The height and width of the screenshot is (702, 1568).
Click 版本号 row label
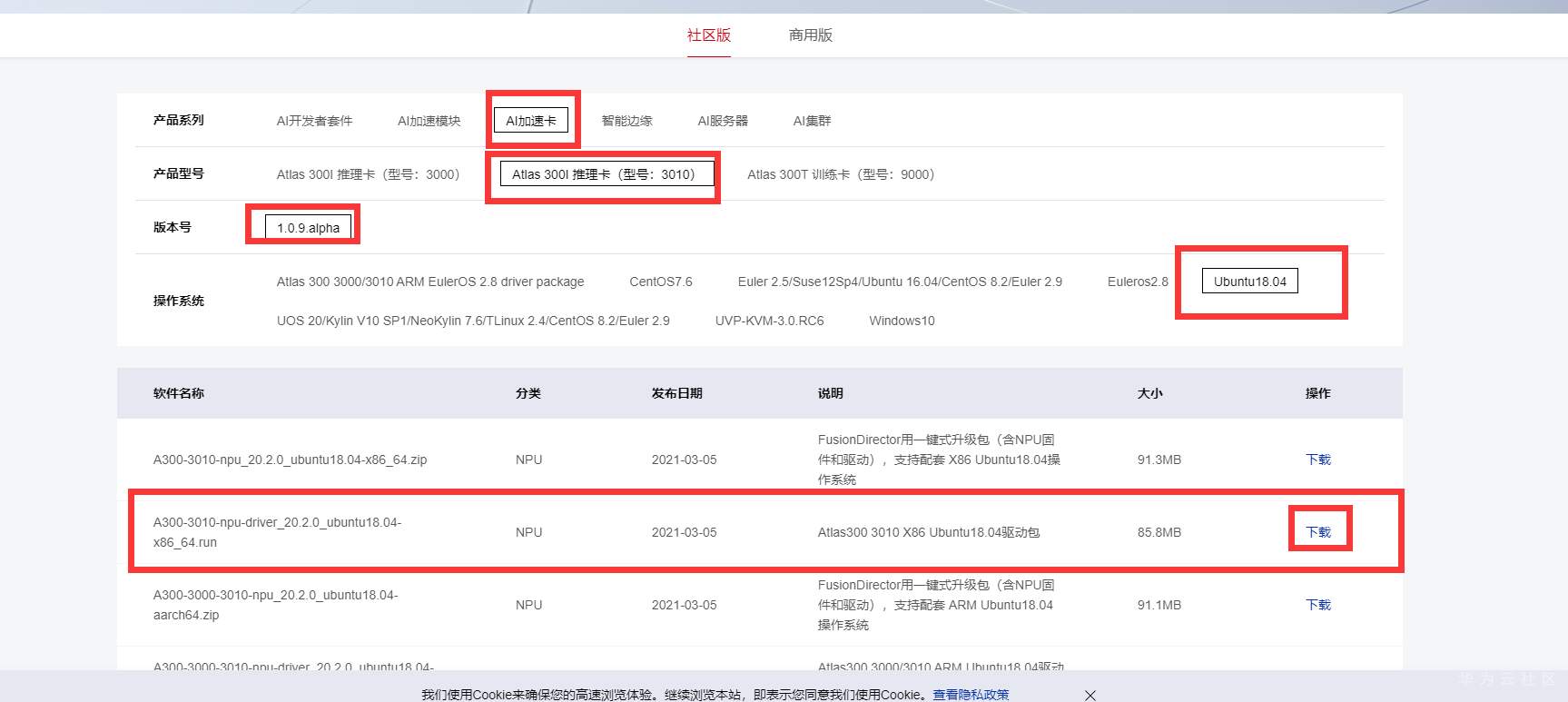tap(173, 227)
